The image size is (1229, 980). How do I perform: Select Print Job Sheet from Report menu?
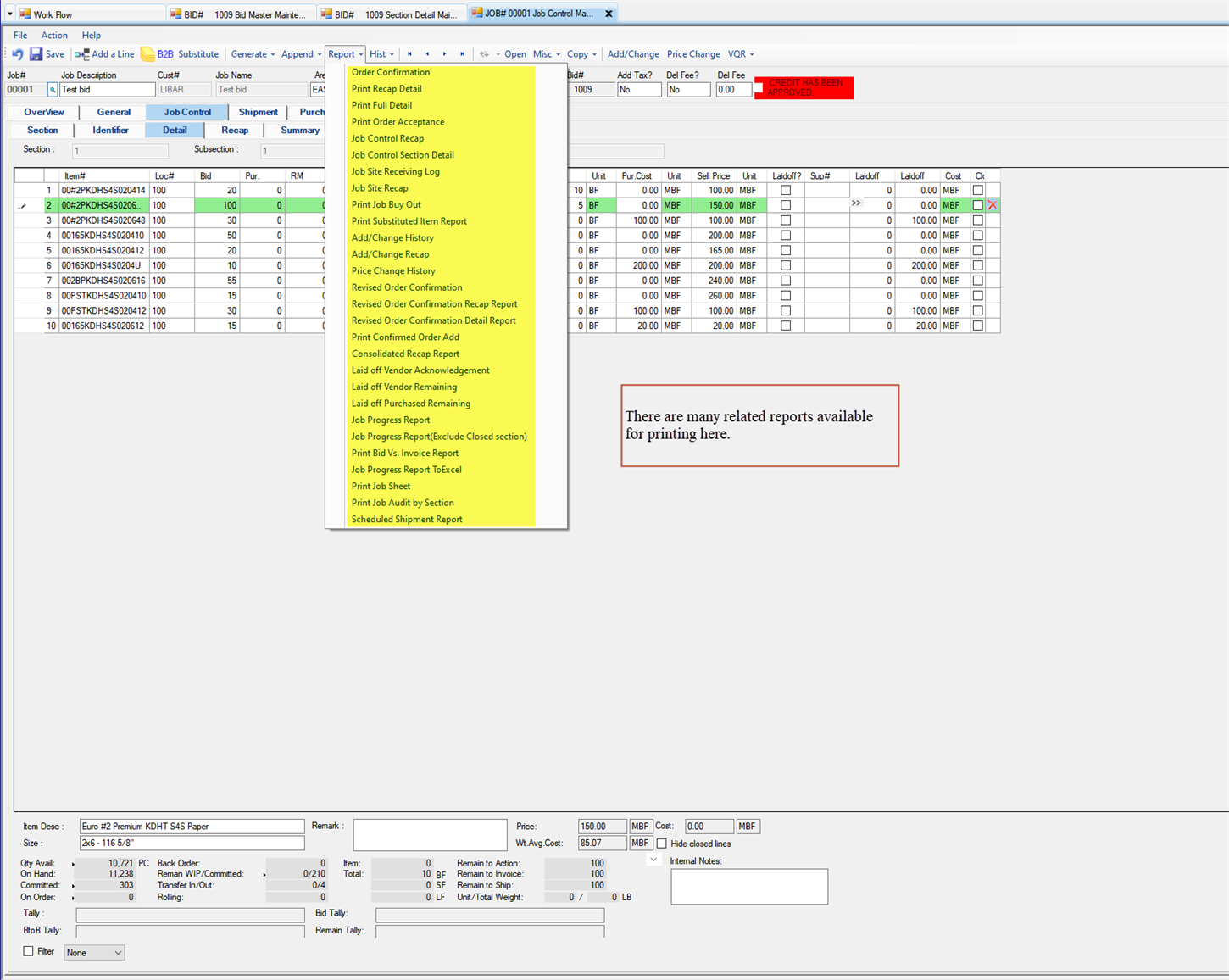381,486
